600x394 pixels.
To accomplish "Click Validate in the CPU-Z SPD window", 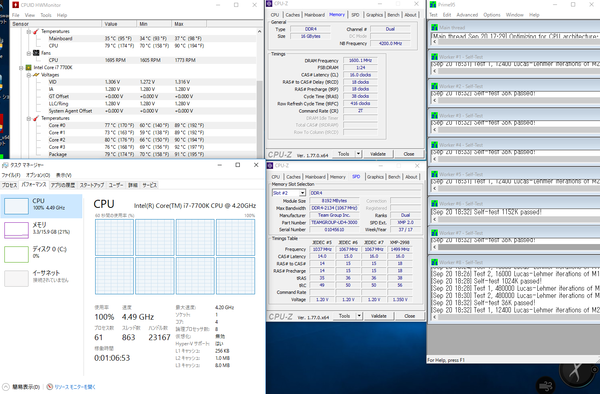I will [x=378, y=316].
